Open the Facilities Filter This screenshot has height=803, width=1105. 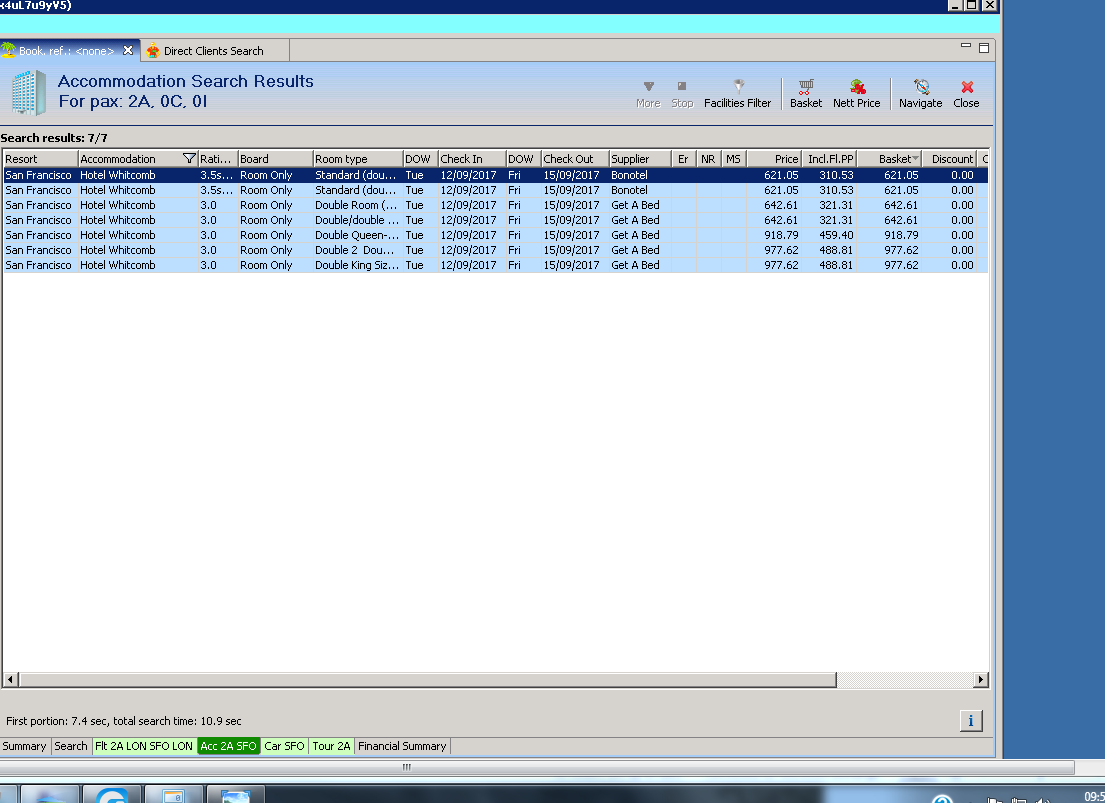(x=737, y=94)
